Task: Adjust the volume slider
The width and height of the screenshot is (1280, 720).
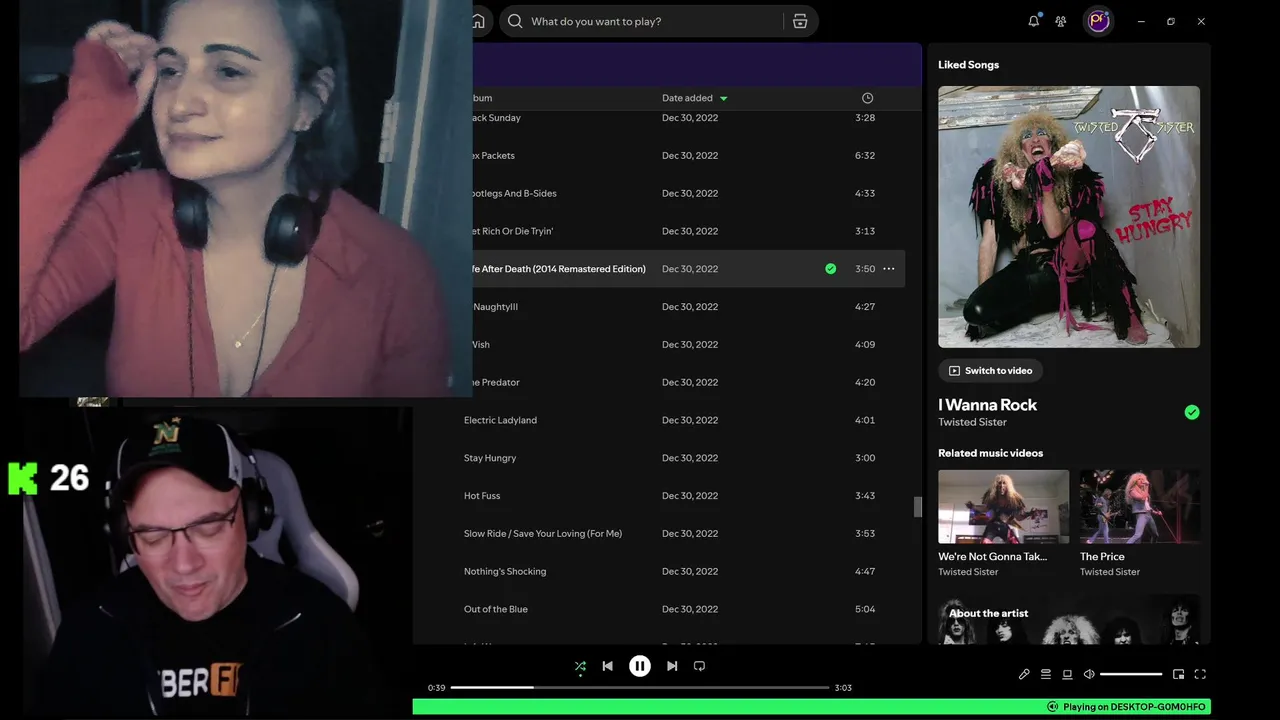Action: tap(1131, 674)
